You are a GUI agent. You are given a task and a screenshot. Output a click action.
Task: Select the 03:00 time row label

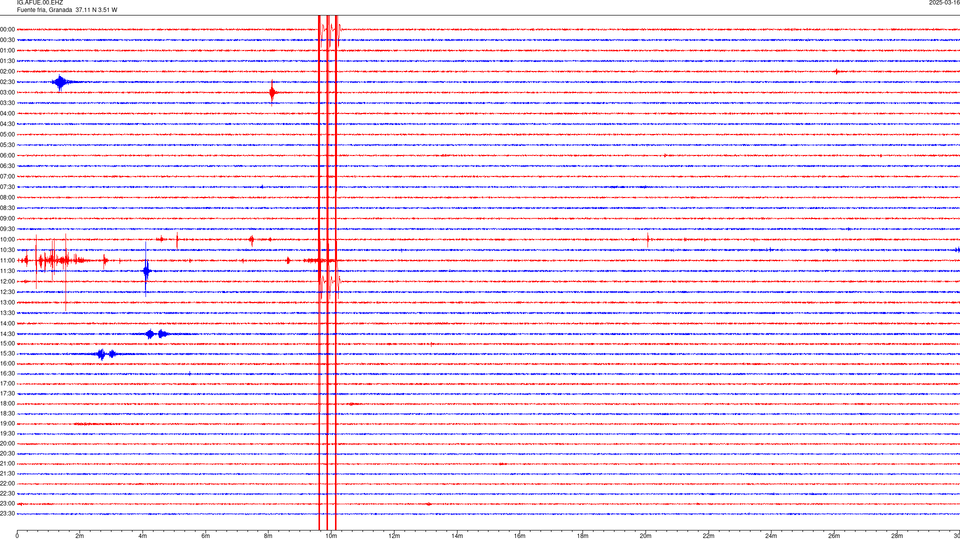[x=7, y=92]
